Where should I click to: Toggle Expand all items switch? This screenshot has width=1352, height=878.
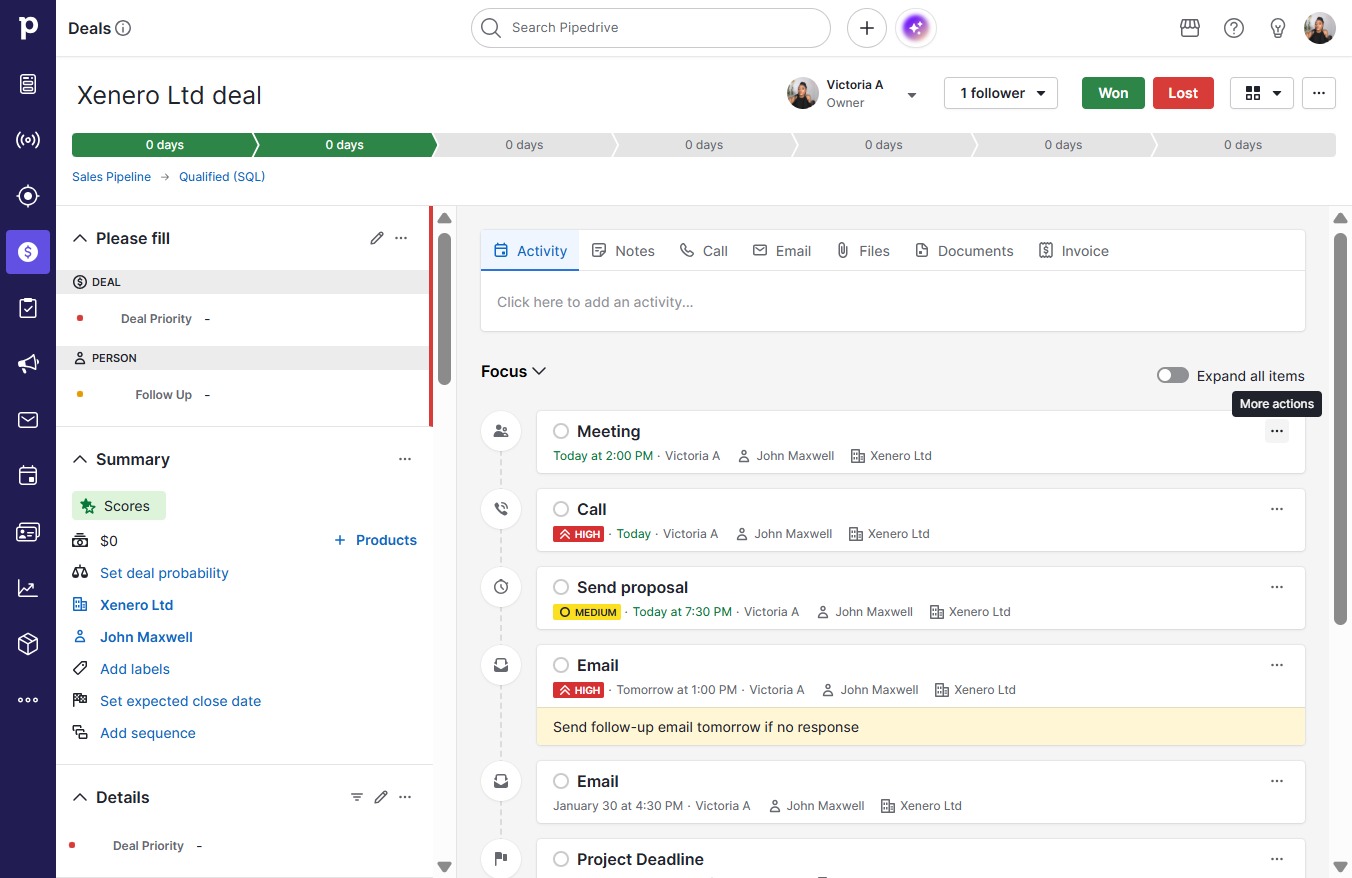click(x=1173, y=375)
